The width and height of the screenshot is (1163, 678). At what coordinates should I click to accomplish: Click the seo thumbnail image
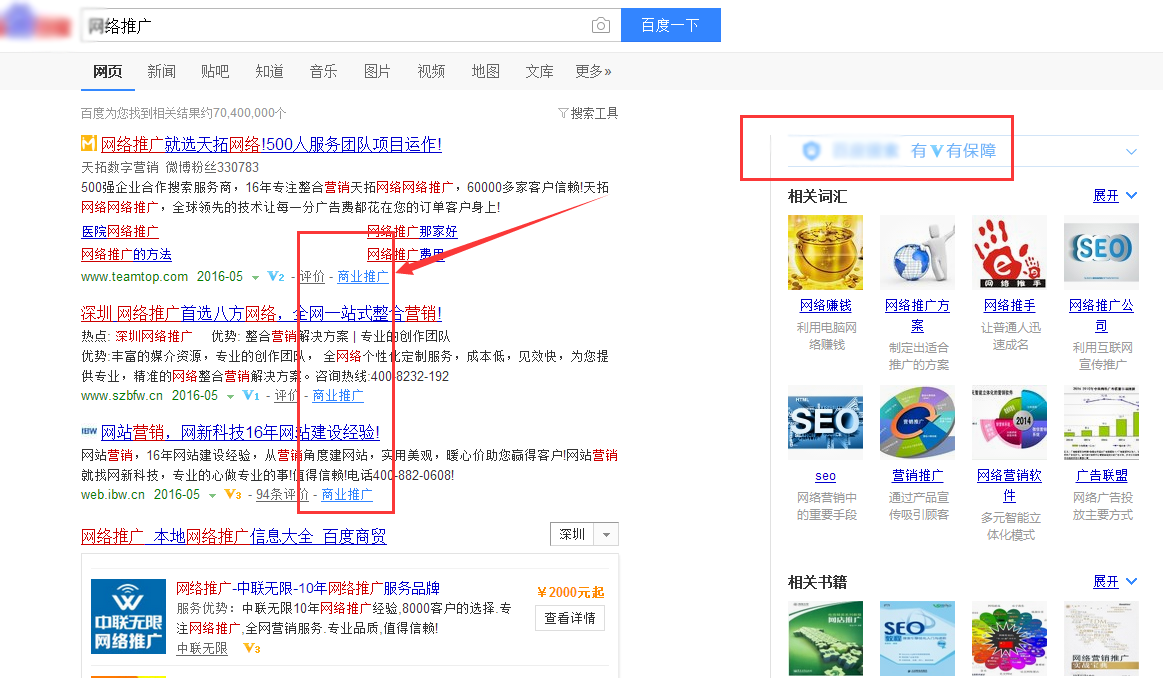pyautogui.click(x=826, y=422)
